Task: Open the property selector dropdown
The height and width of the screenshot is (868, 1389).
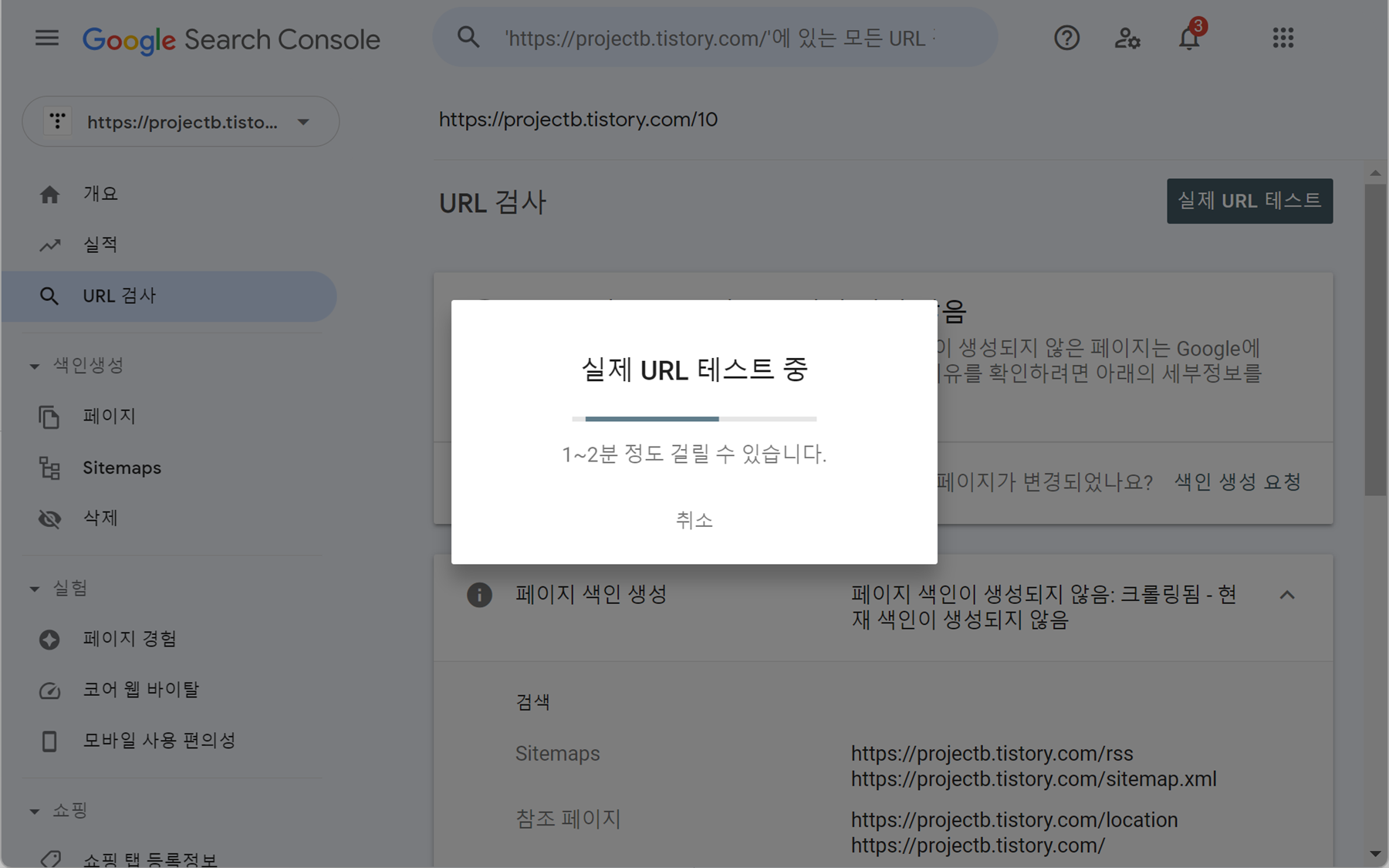Action: tap(181, 121)
